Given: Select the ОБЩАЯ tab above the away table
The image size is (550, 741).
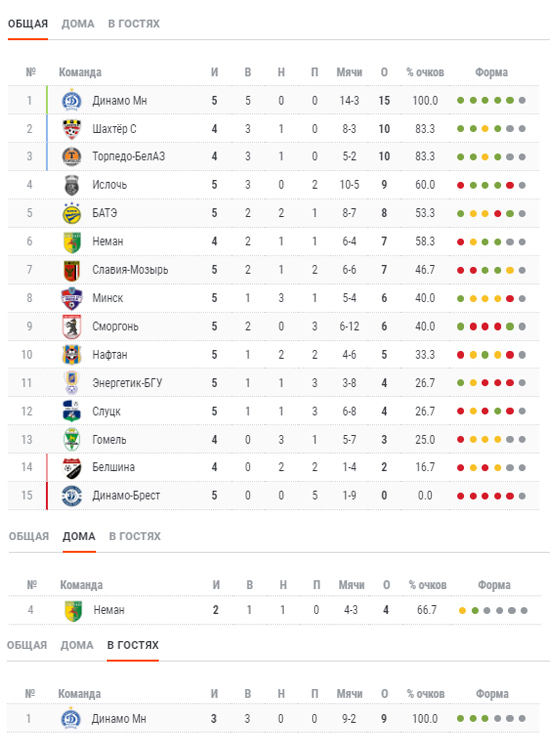Looking at the screenshot, I should [27, 645].
